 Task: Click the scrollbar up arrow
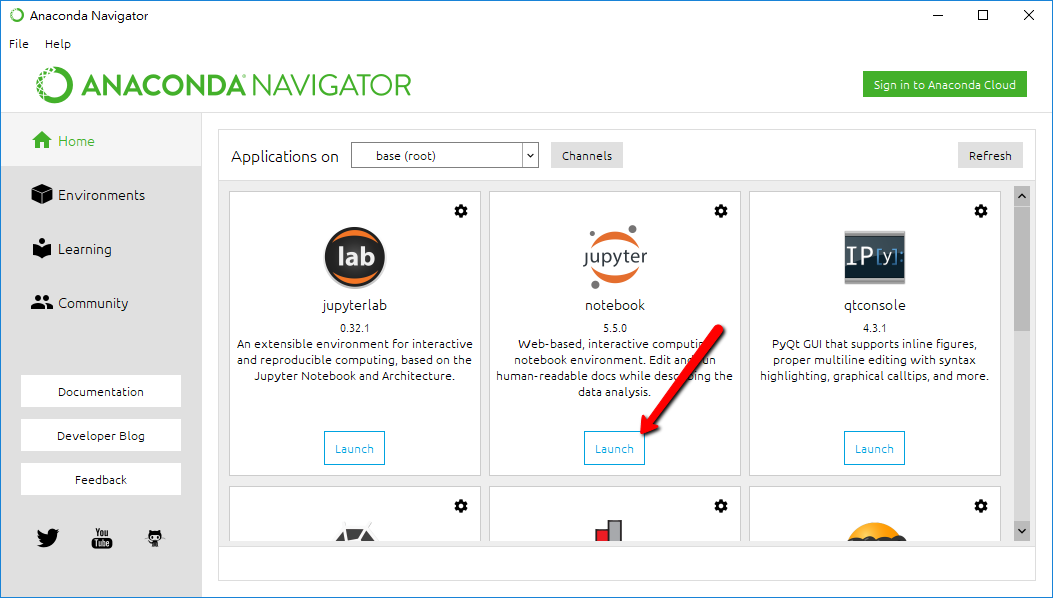(1022, 196)
